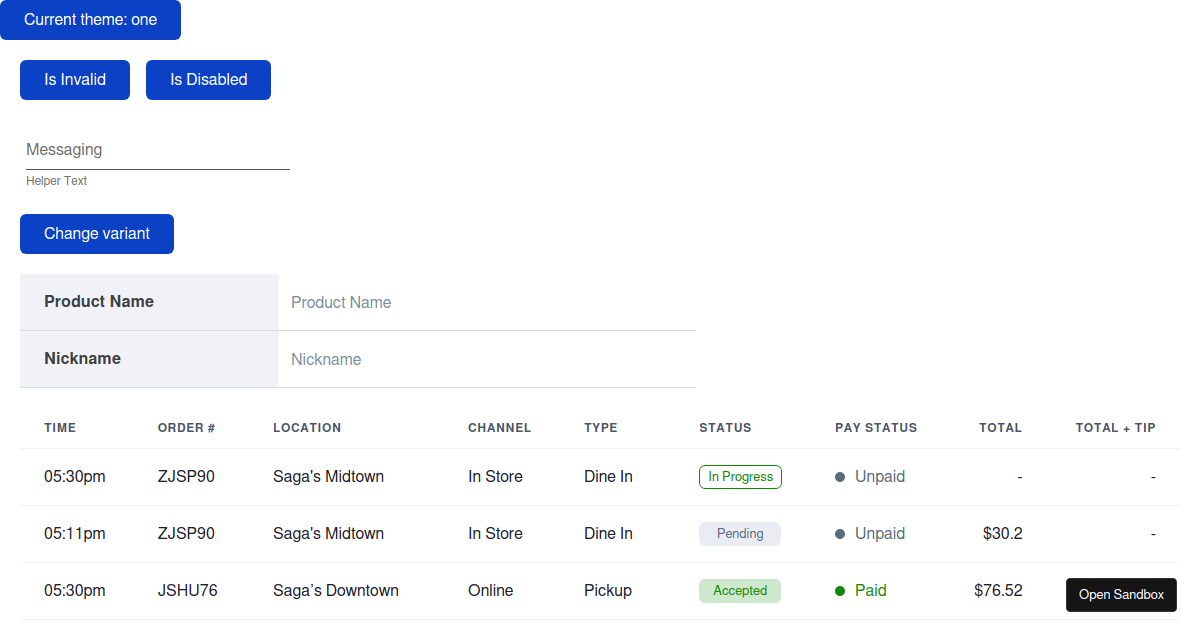Click the PAY STATUS column header

point(876,428)
